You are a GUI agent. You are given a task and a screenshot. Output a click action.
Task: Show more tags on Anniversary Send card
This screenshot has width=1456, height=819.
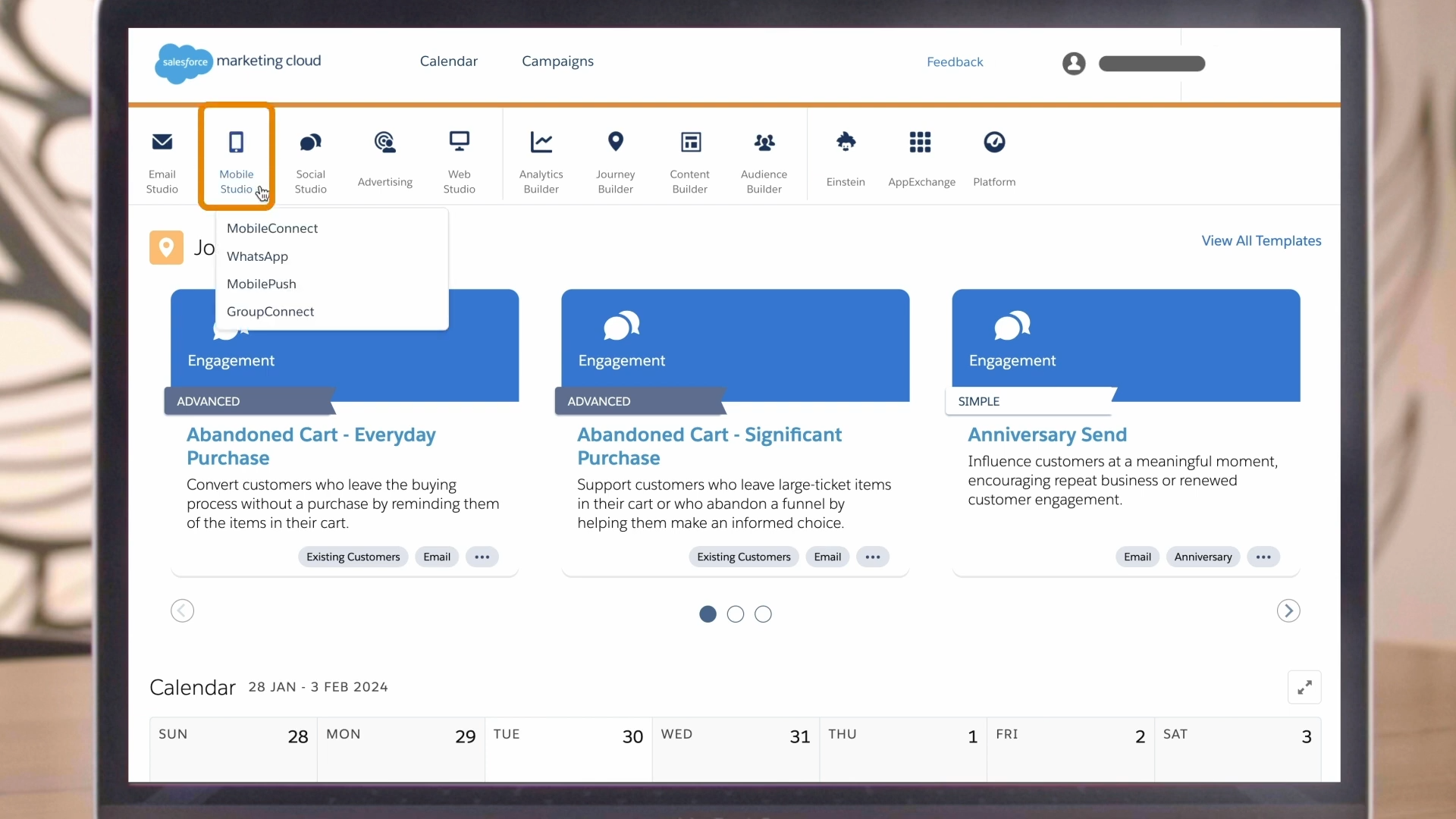coord(1263,557)
